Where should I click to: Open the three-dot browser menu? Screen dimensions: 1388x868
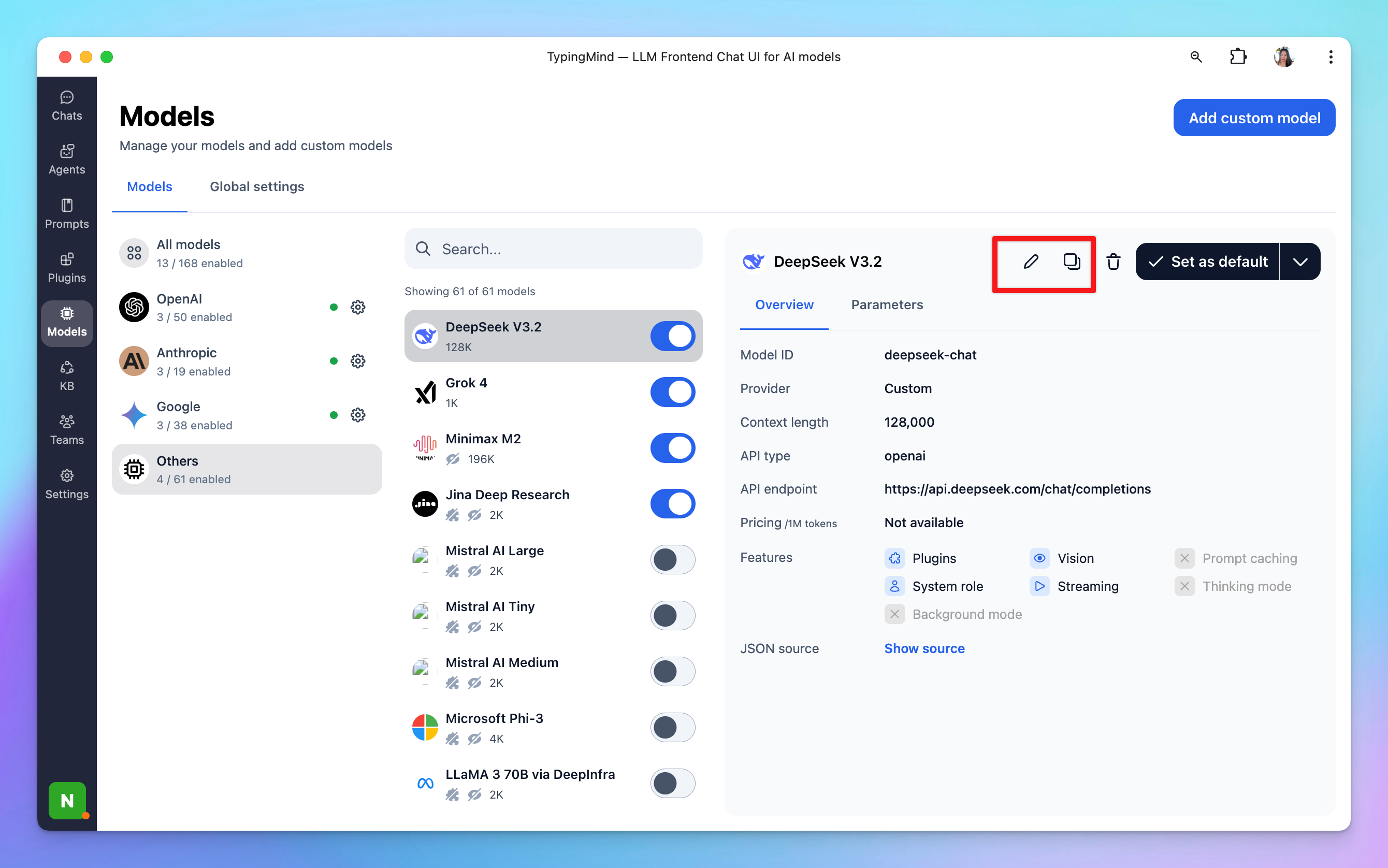[1330, 57]
